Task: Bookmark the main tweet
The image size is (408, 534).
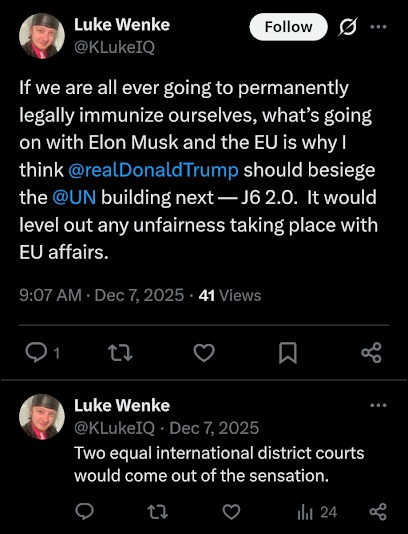Action: 288,353
